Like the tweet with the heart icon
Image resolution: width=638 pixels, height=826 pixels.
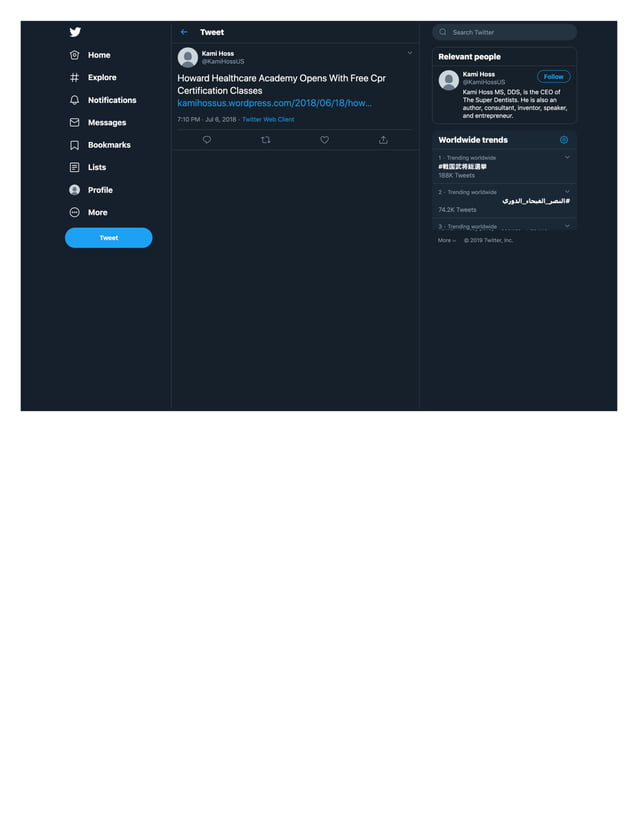click(x=325, y=140)
